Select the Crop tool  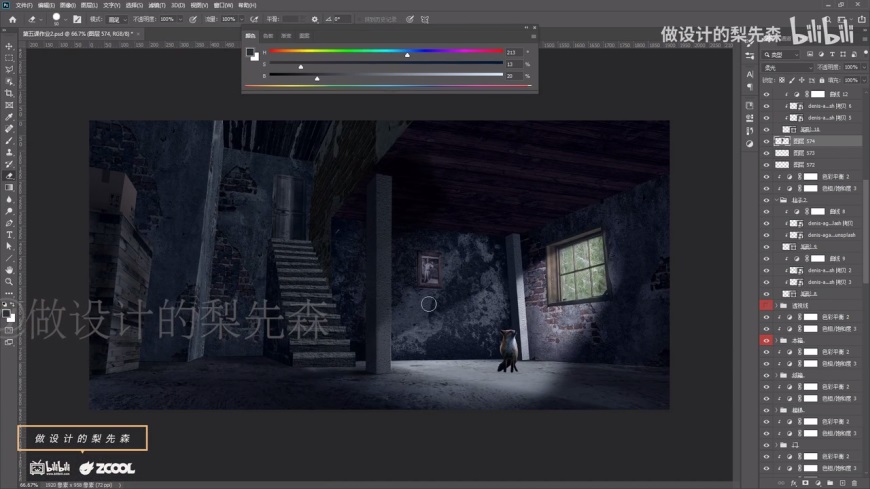[9, 93]
